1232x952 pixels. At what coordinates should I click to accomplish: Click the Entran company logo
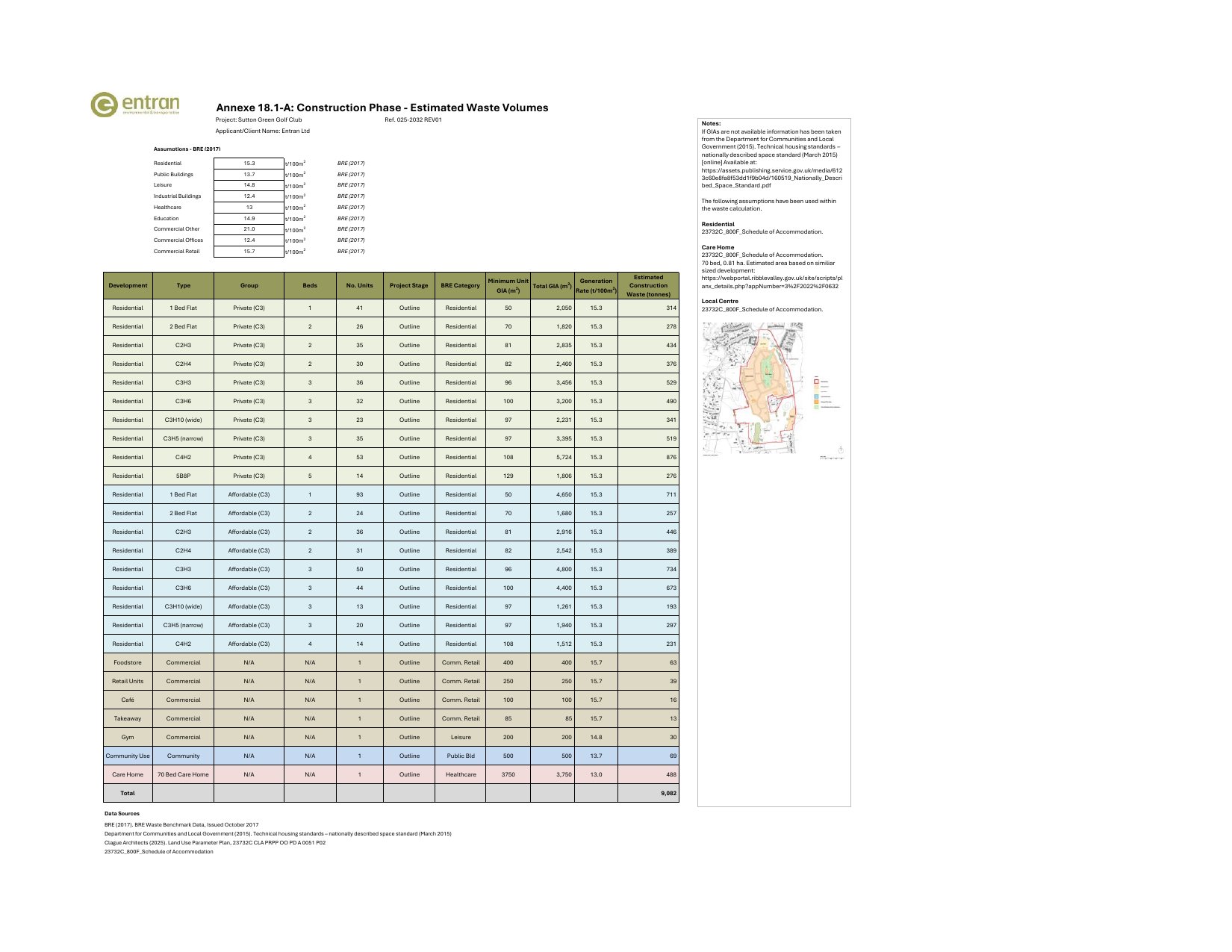coord(135,105)
